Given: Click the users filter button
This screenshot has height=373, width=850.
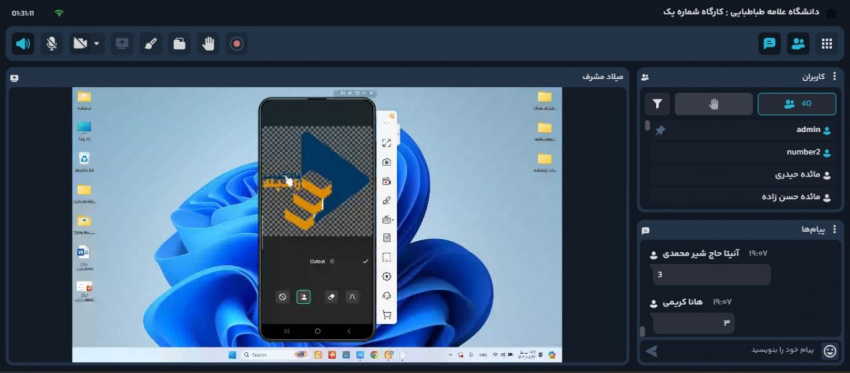Looking at the screenshot, I should coord(657,104).
